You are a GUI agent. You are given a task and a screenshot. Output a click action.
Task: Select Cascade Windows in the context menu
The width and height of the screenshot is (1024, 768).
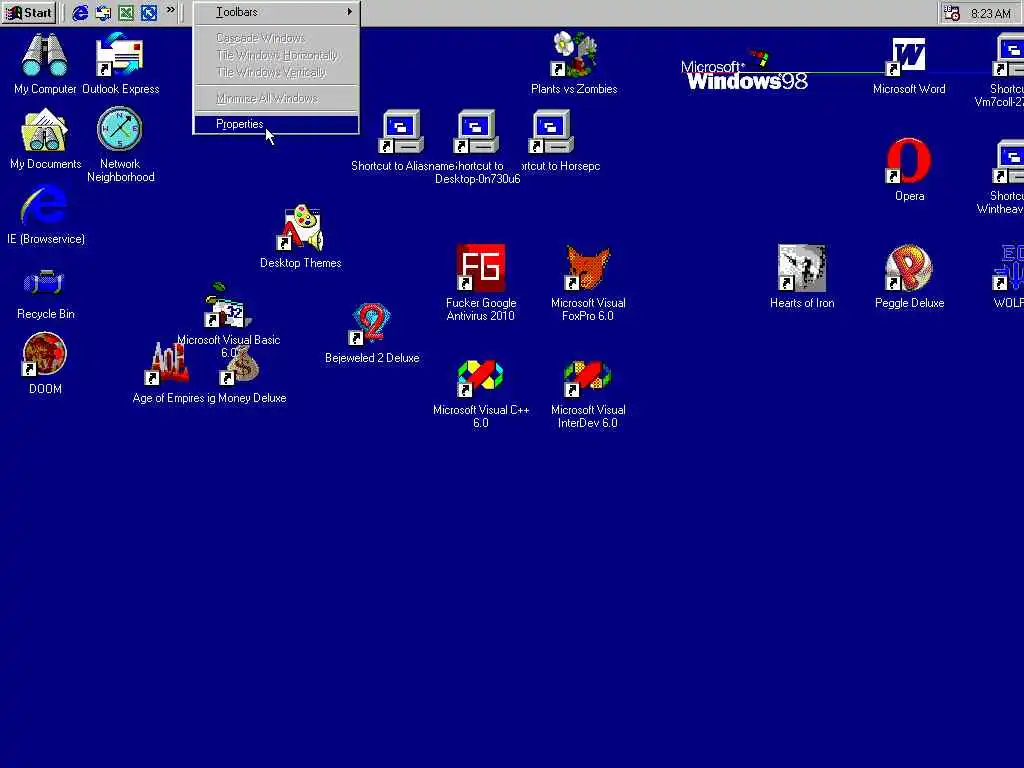tap(276, 38)
